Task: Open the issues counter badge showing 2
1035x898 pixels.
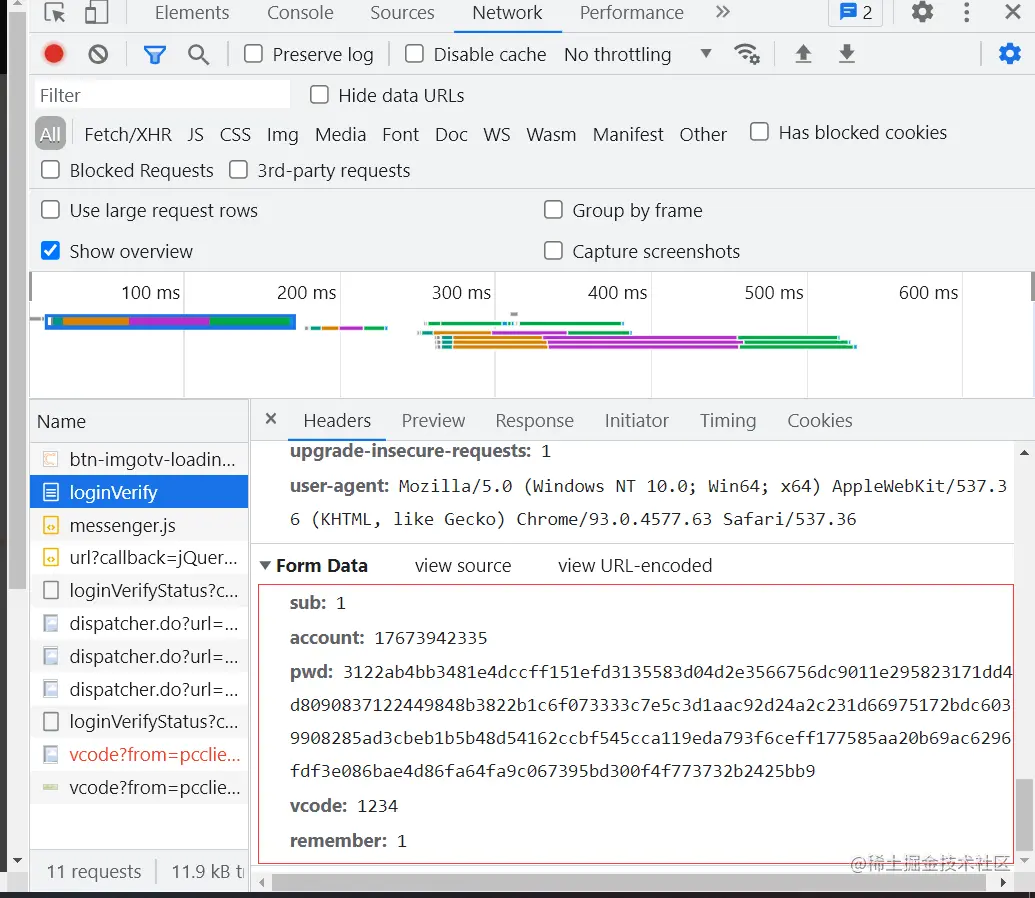Action: click(855, 12)
